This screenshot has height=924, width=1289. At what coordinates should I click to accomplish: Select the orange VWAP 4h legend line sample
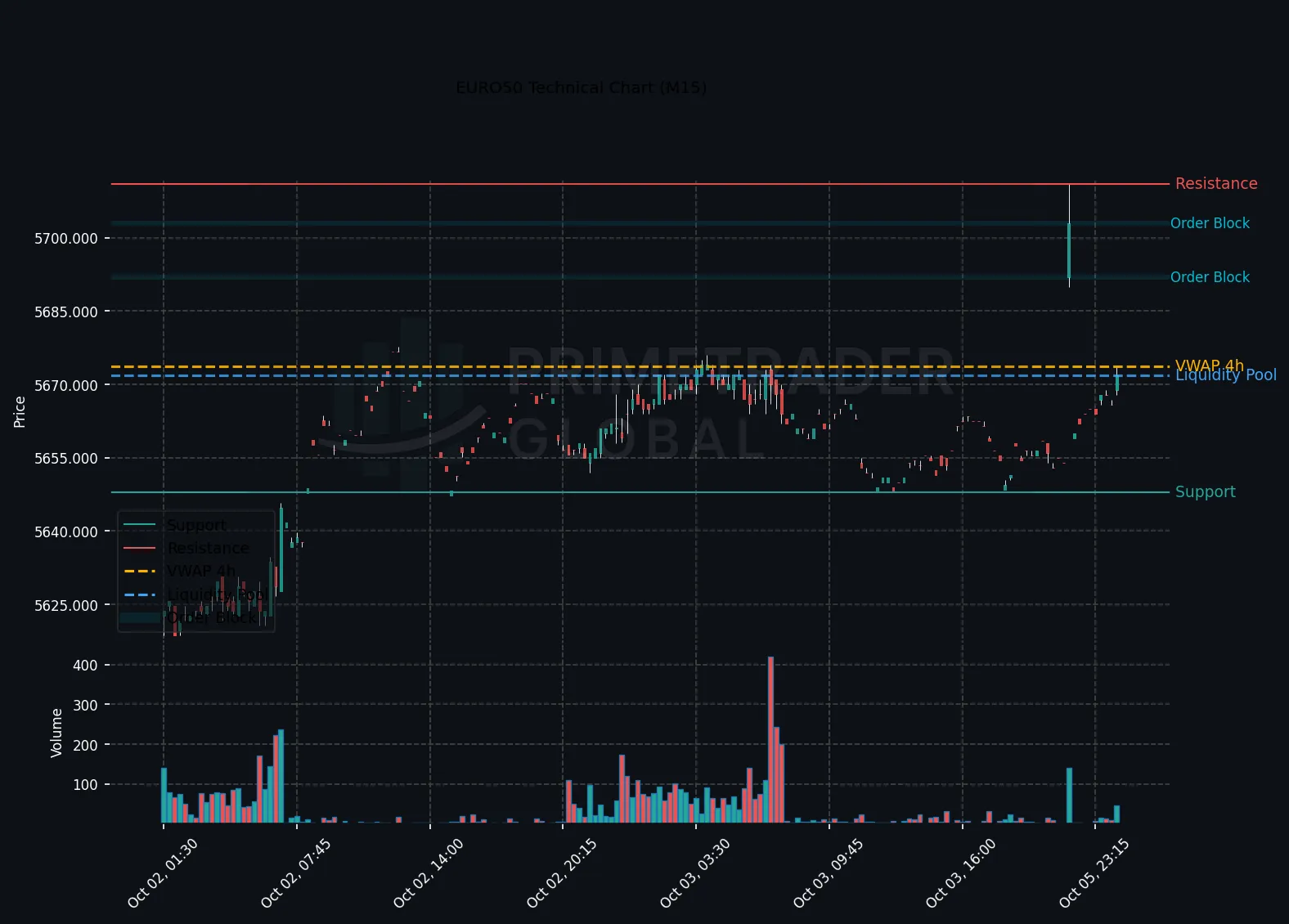139,571
